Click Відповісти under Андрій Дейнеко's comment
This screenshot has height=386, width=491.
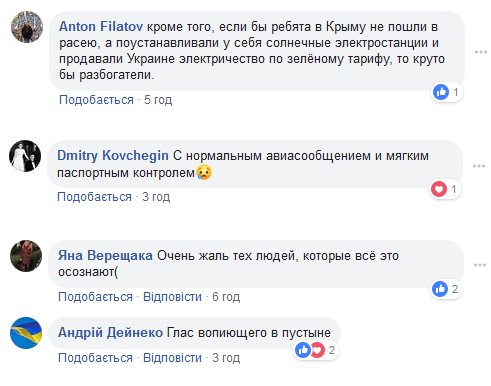[x=172, y=358]
